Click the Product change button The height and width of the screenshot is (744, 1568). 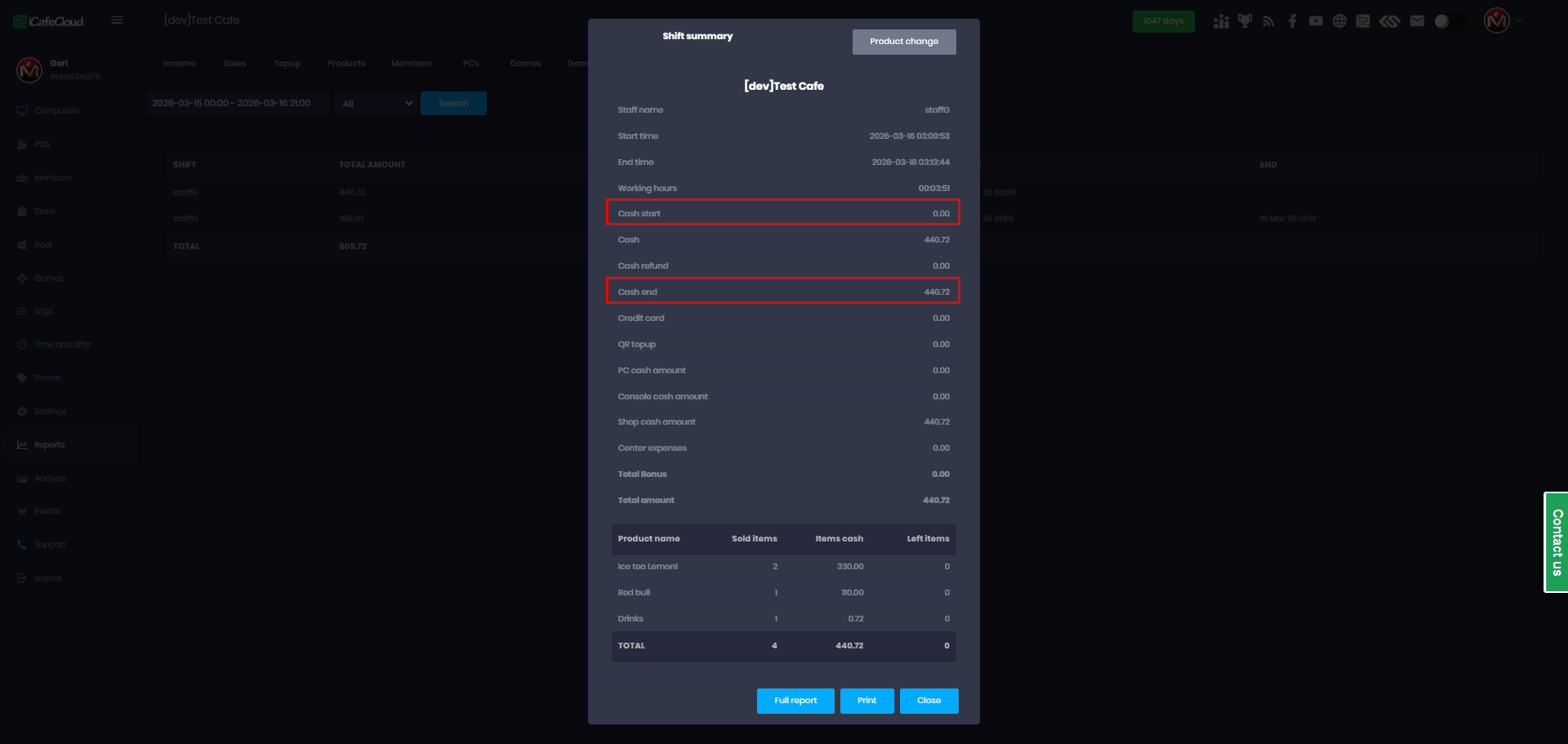point(903,42)
